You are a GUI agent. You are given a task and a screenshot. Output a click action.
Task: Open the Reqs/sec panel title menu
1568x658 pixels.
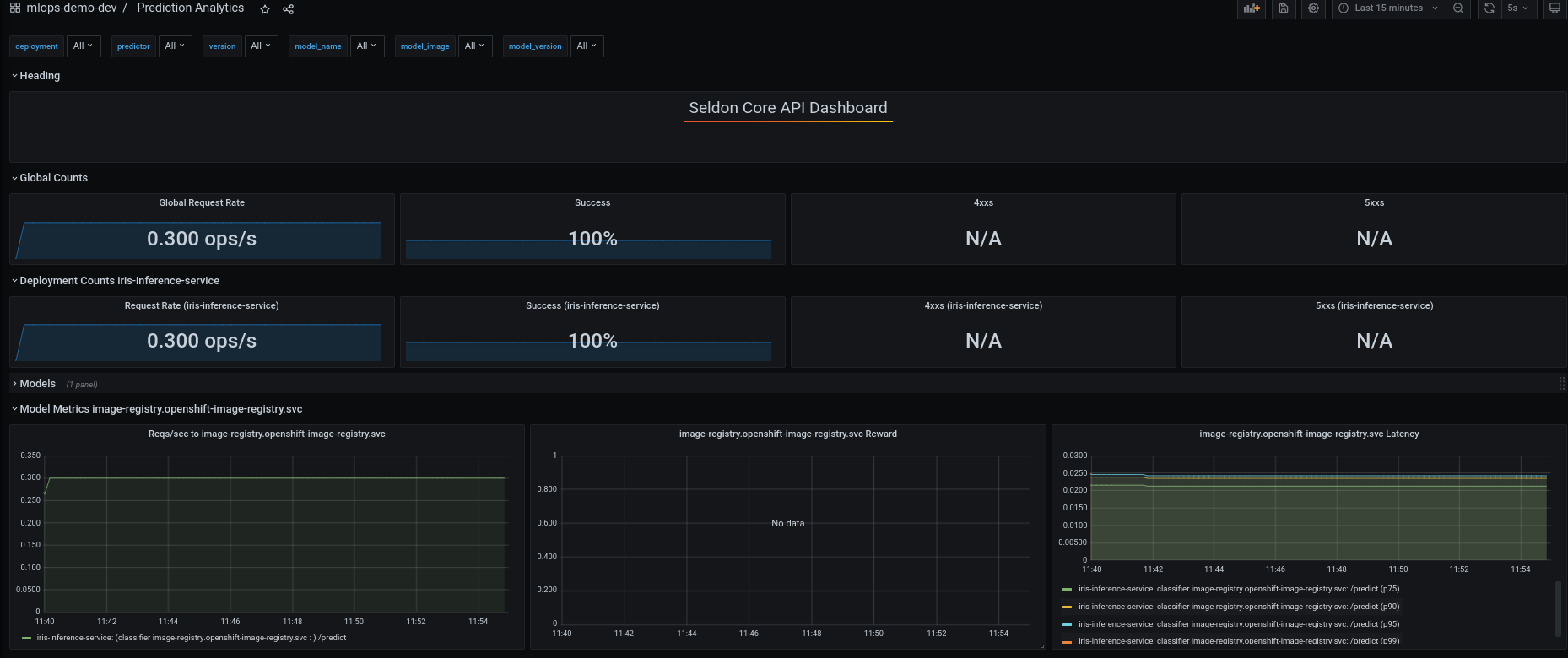point(267,434)
